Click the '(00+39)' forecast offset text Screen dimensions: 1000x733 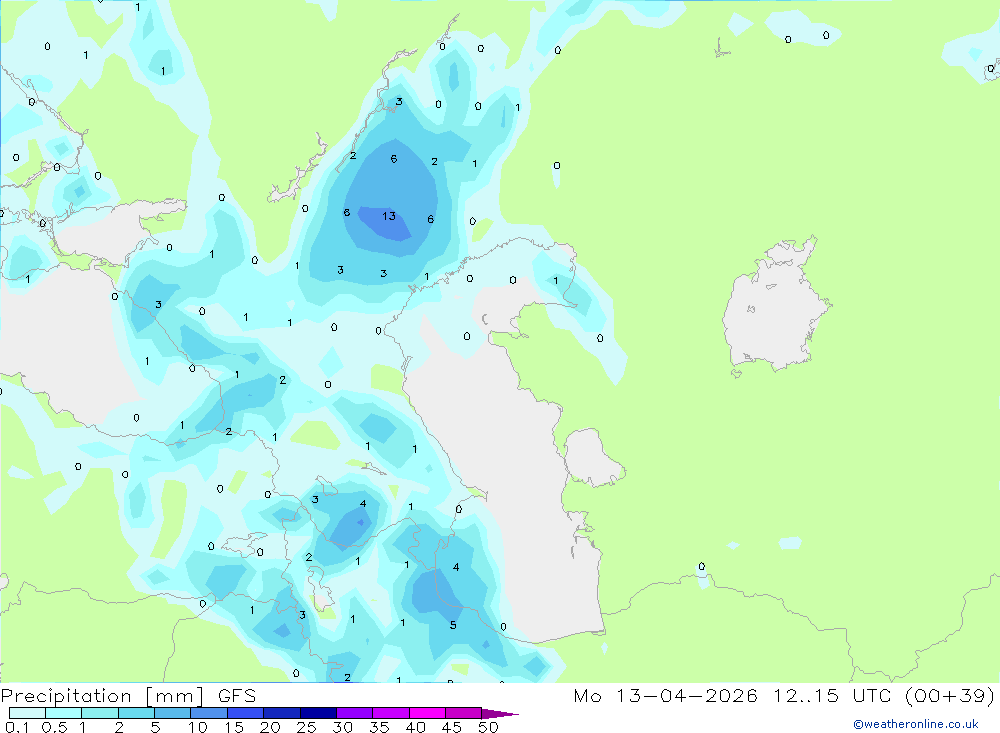point(950,695)
